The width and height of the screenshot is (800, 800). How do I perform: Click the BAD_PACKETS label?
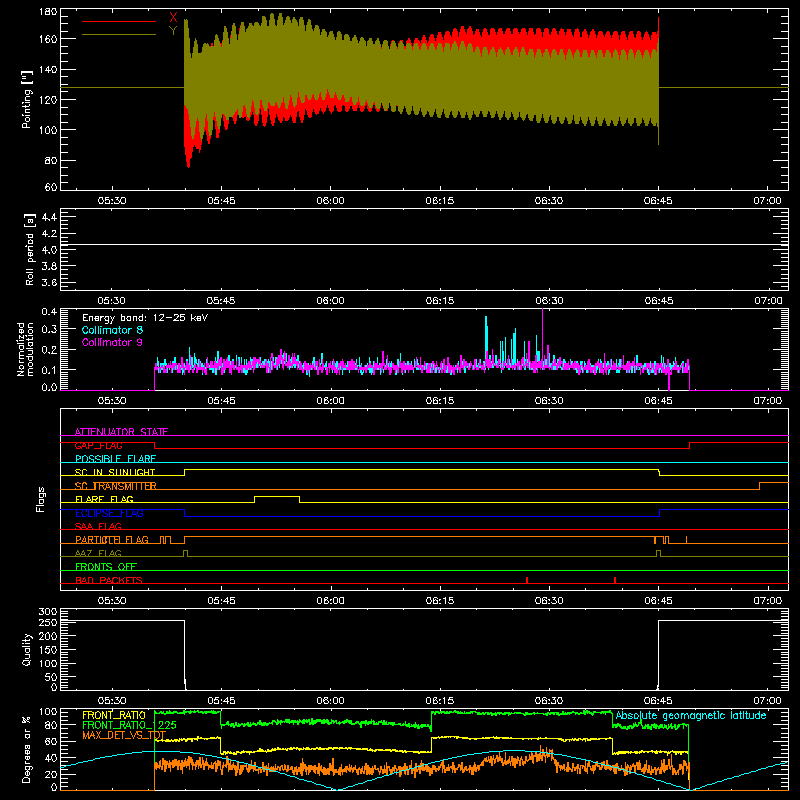(109, 580)
